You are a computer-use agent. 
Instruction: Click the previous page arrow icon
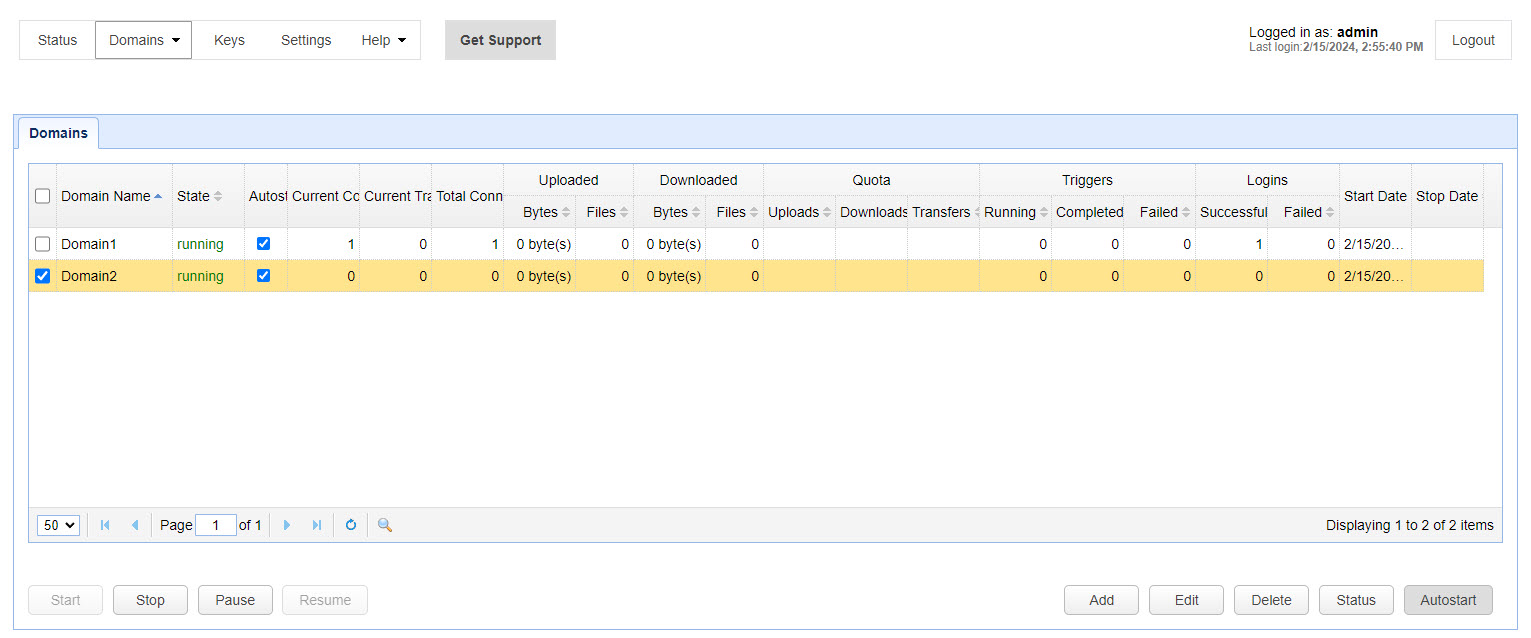pos(135,524)
